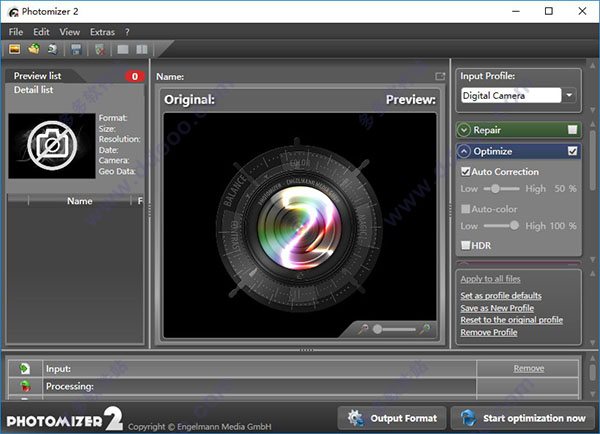Click the remove image toolbar icon
This screenshot has height=434, width=600.
pos(99,49)
